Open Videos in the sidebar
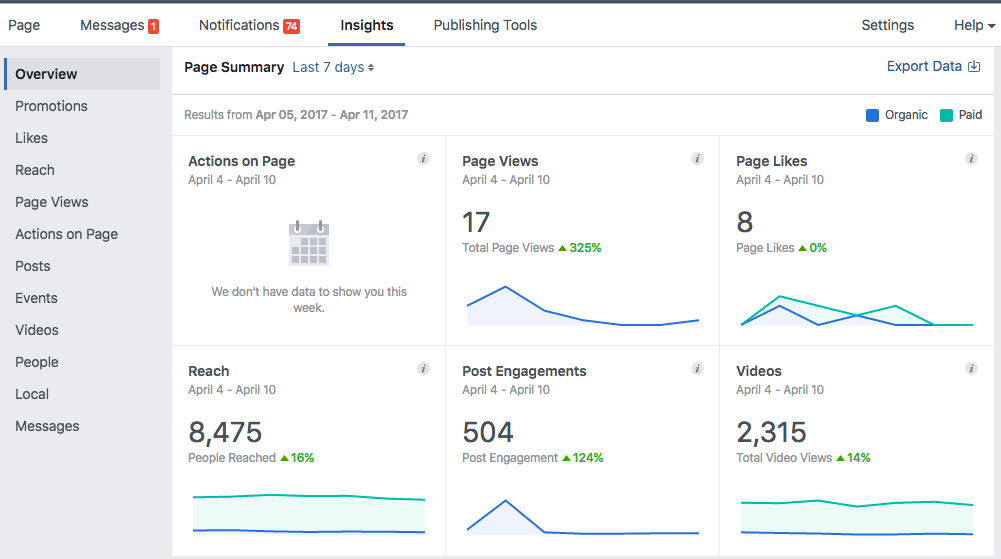The image size is (1001, 559). [37, 329]
